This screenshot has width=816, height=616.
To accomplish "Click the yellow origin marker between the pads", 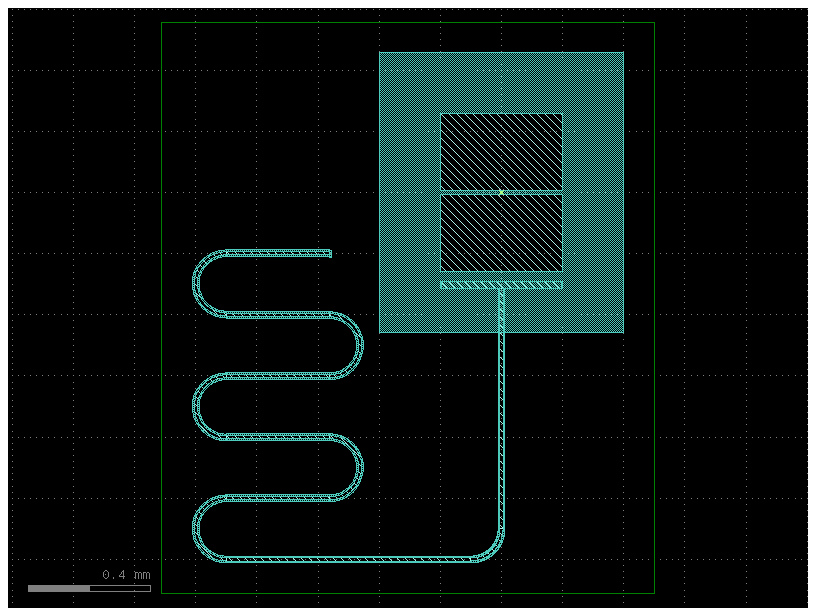I will coord(501,192).
